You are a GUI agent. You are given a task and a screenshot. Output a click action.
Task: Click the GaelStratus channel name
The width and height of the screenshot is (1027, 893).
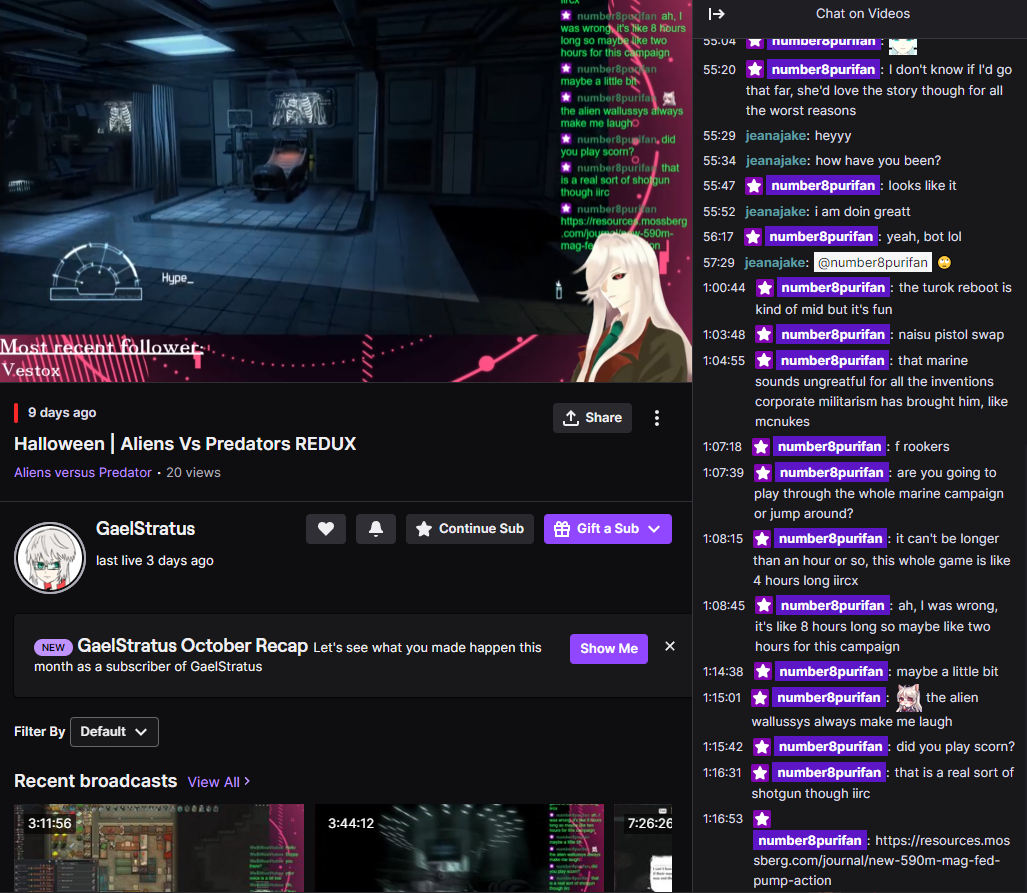(x=145, y=529)
